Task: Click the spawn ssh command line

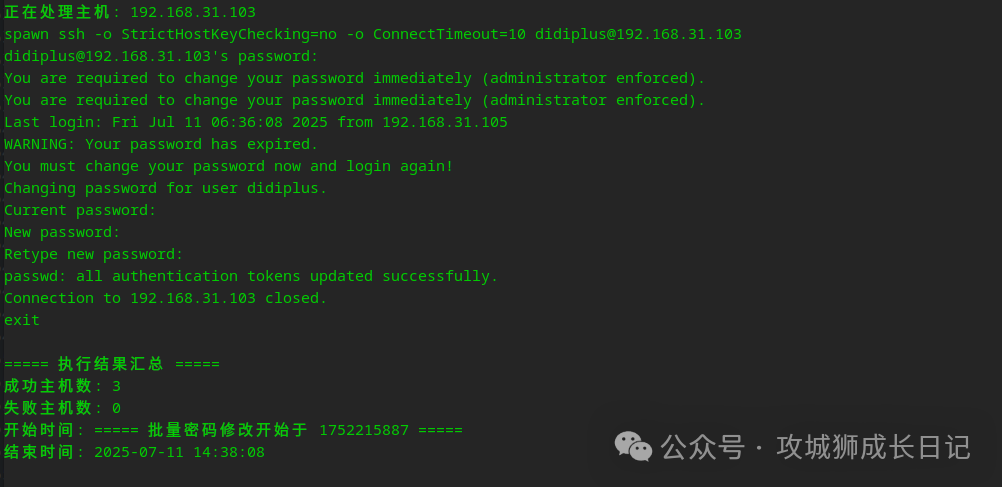Action: (372, 34)
